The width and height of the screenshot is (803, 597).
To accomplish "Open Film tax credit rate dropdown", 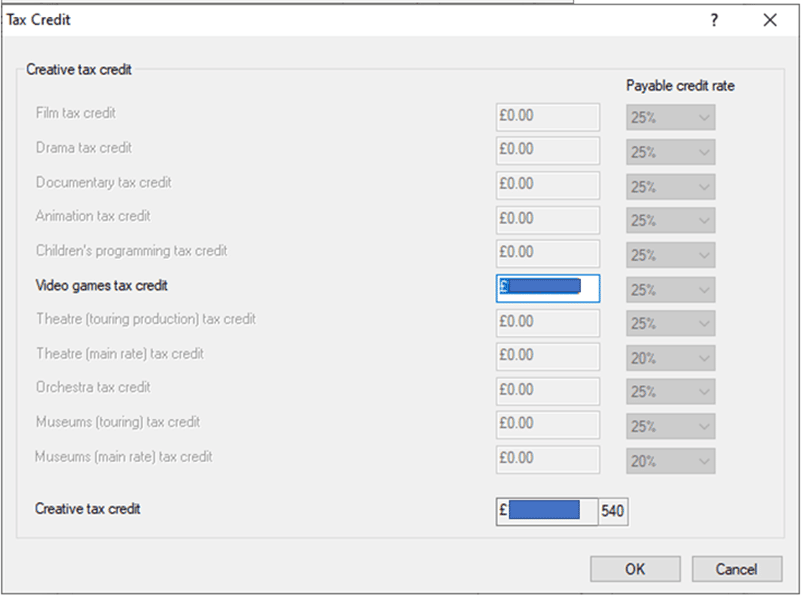I will pos(670,117).
